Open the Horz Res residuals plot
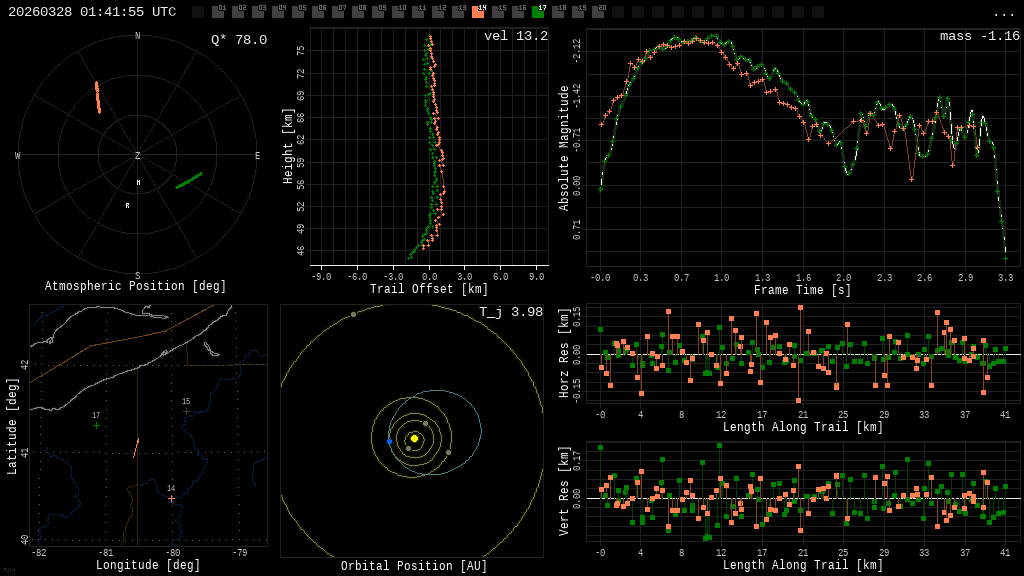This screenshot has width=1024, height=576. (803, 354)
